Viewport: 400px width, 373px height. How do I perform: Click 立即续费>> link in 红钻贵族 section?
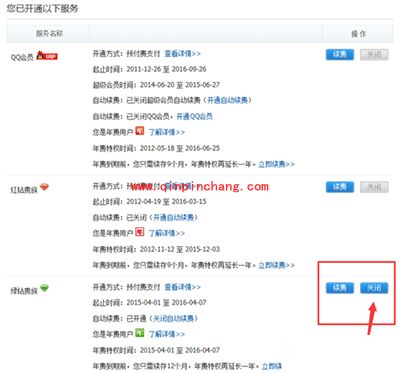click(x=277, y=265)
